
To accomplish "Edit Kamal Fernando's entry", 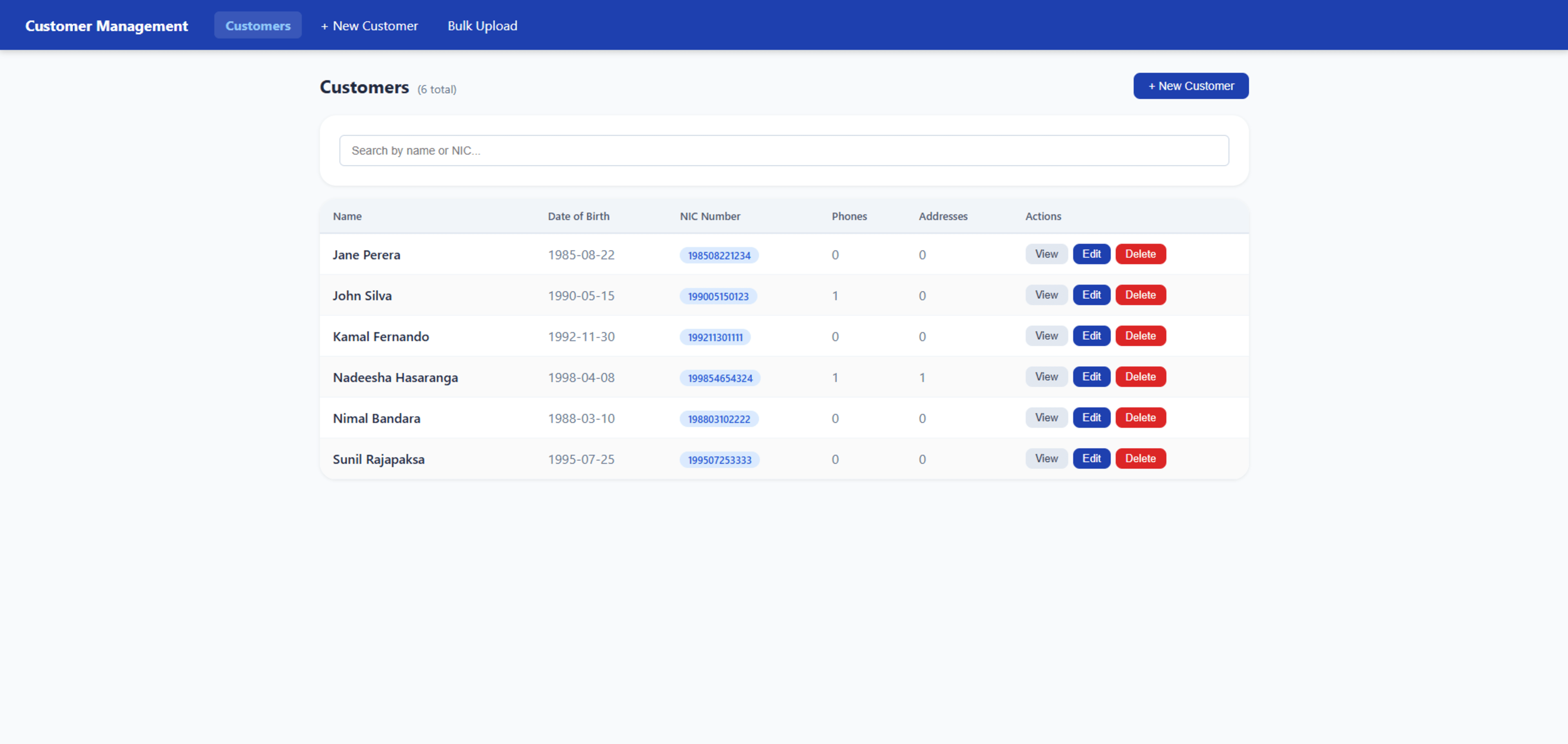I will [1091, 336].
